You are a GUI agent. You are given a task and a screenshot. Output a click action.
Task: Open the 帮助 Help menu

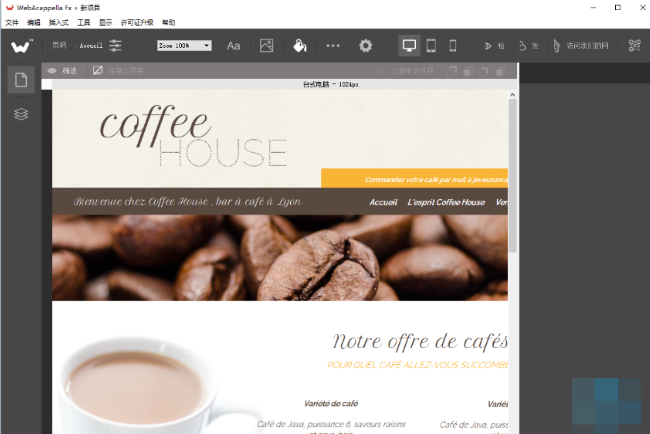pyautogui.click(x=168, y=22)
